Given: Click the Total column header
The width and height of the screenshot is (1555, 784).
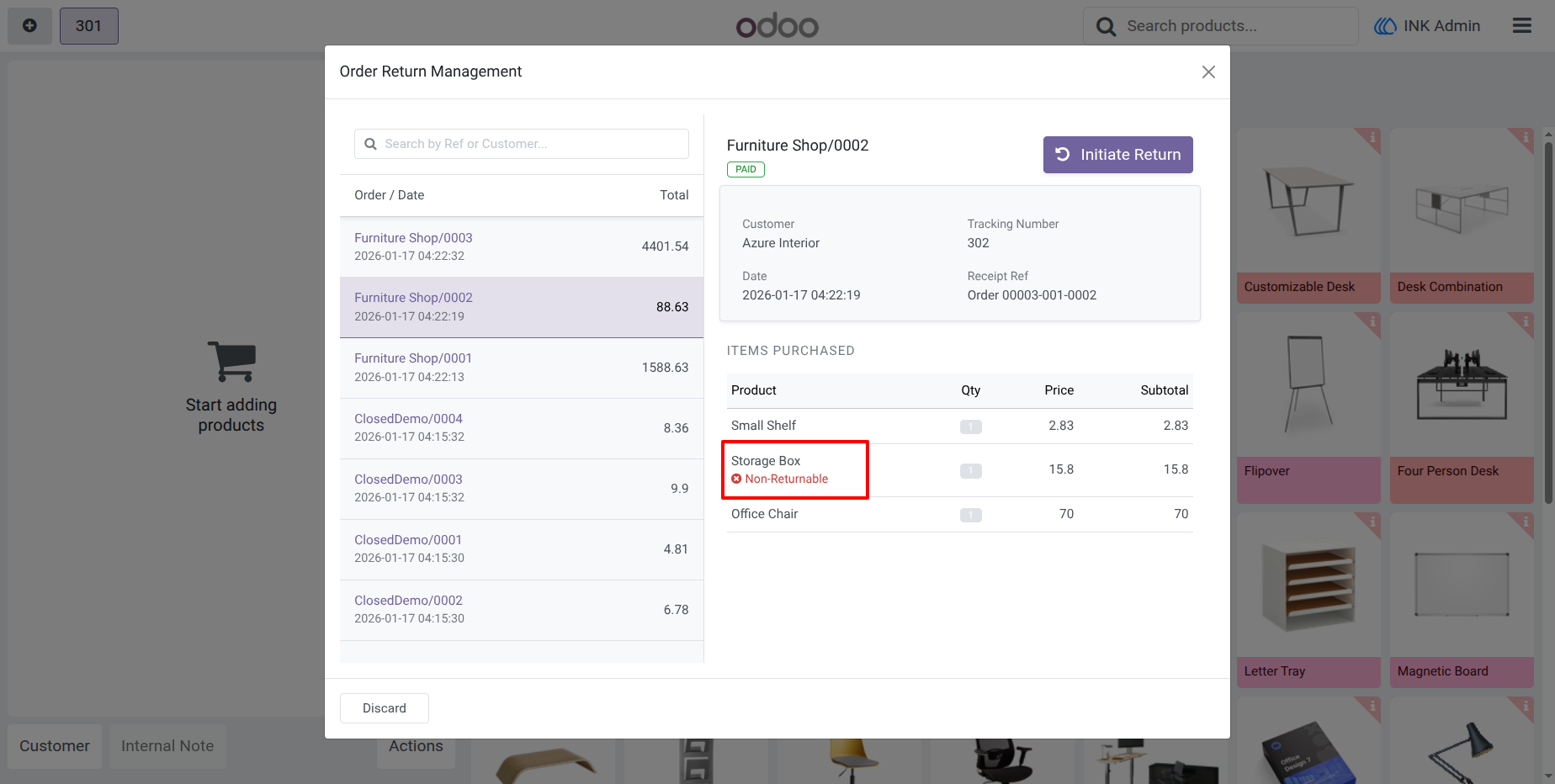Looking at the screenshot, I should (674, 195).
